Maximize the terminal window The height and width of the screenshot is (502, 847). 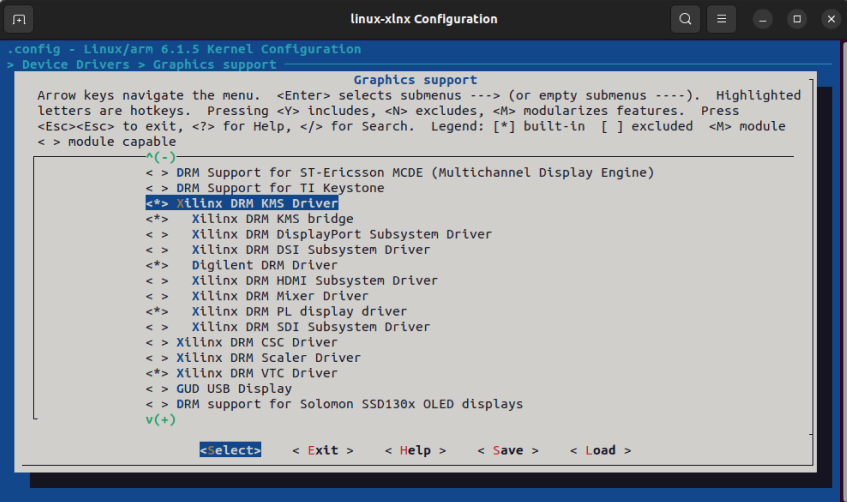tap(797, 19)
